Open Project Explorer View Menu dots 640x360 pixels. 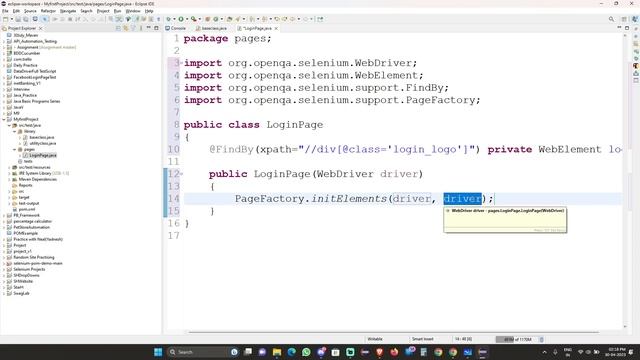click(141, 28)
